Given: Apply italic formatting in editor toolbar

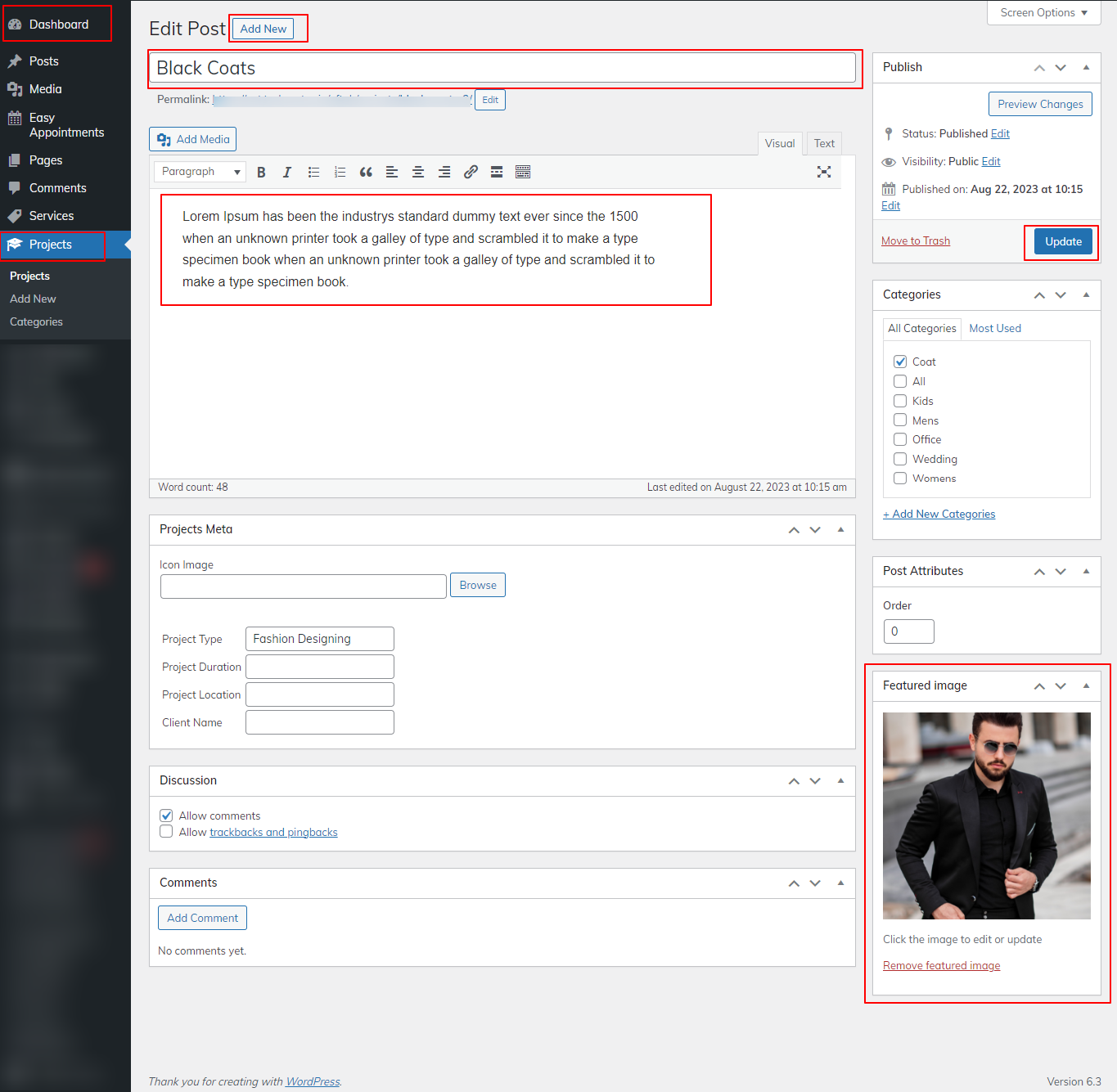Looking at the screenshot, I should point(287,172).
